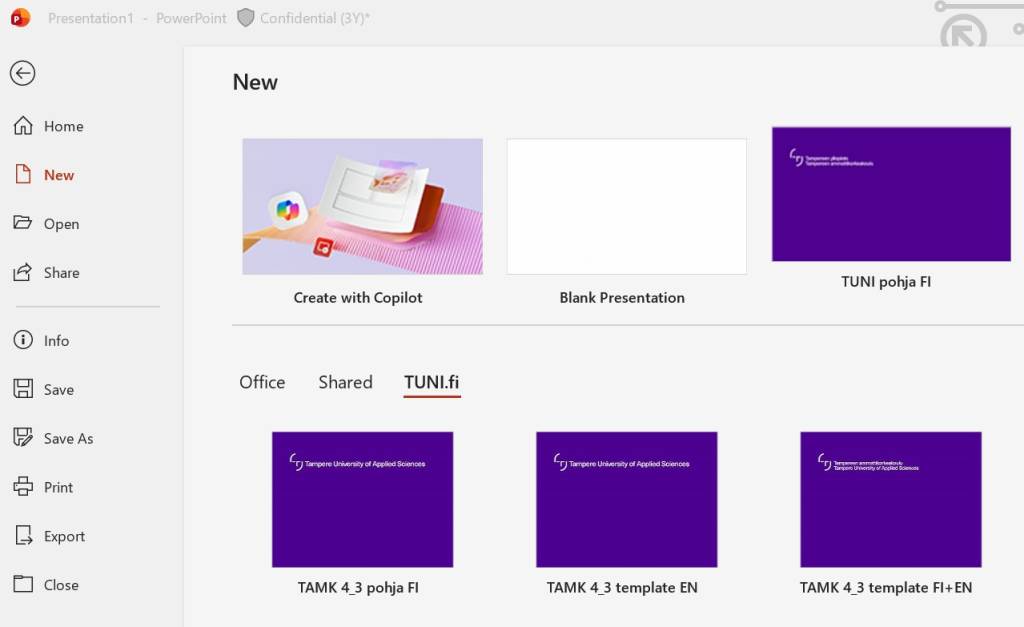Click the New document icon

tap(23, 174)
